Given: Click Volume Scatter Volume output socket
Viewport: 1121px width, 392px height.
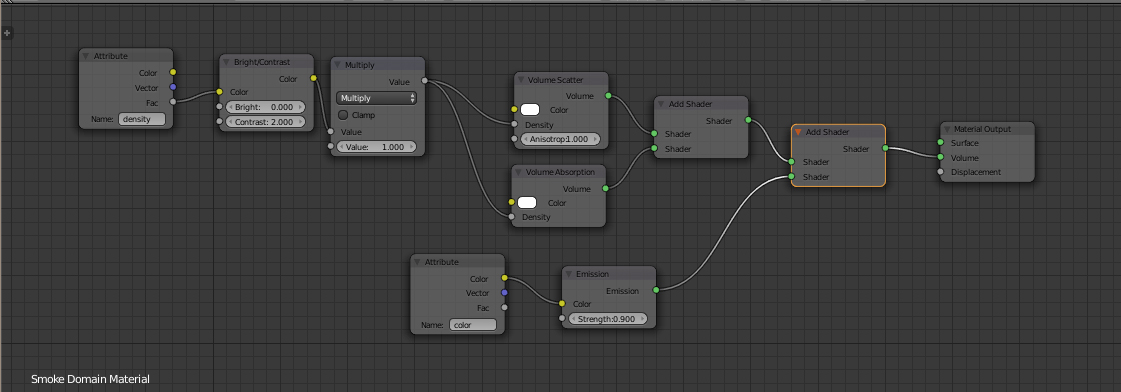Looking at the screenshot, I should (x=608, y=95).
